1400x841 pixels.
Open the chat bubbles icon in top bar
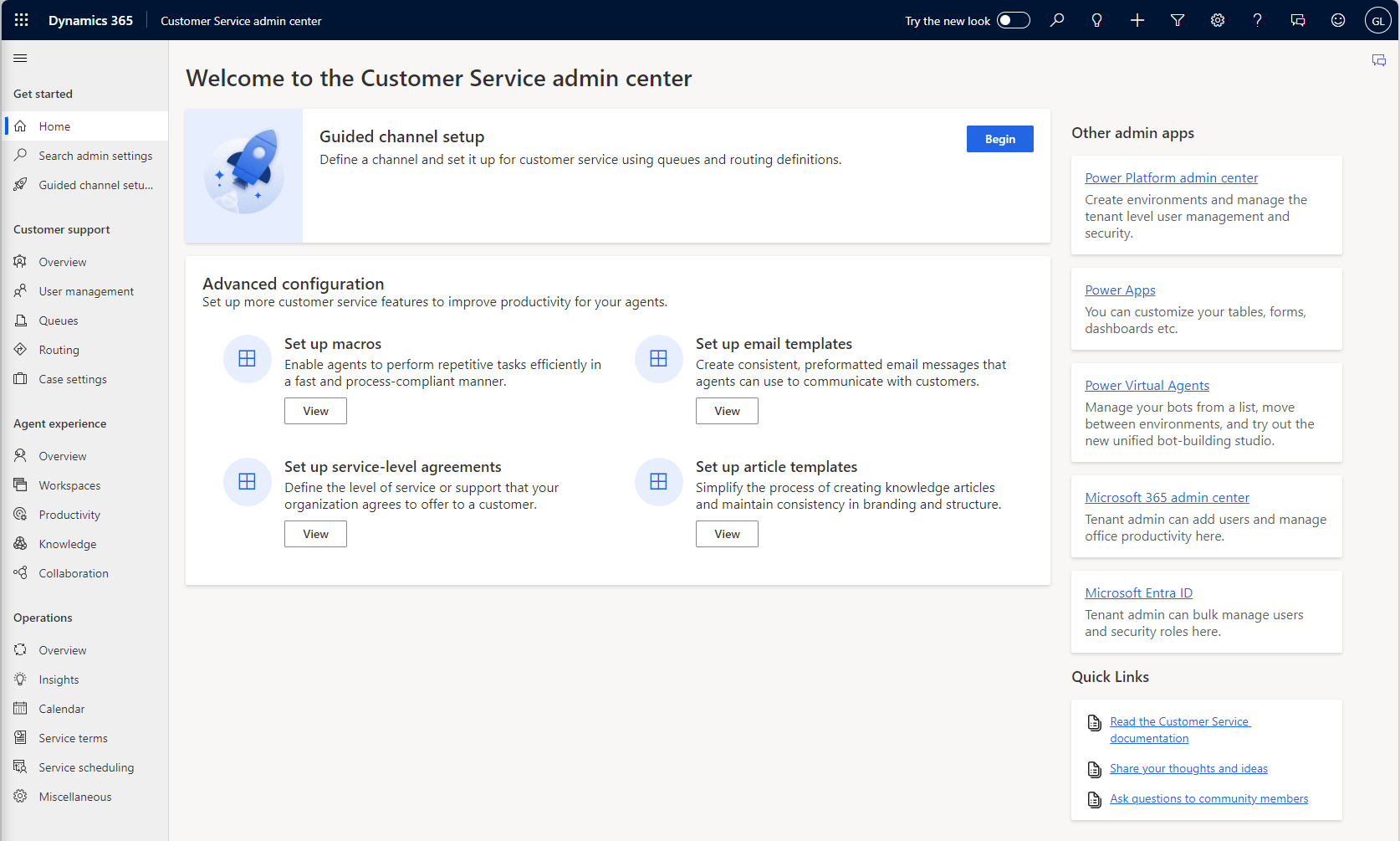(x=1298, y=20)
